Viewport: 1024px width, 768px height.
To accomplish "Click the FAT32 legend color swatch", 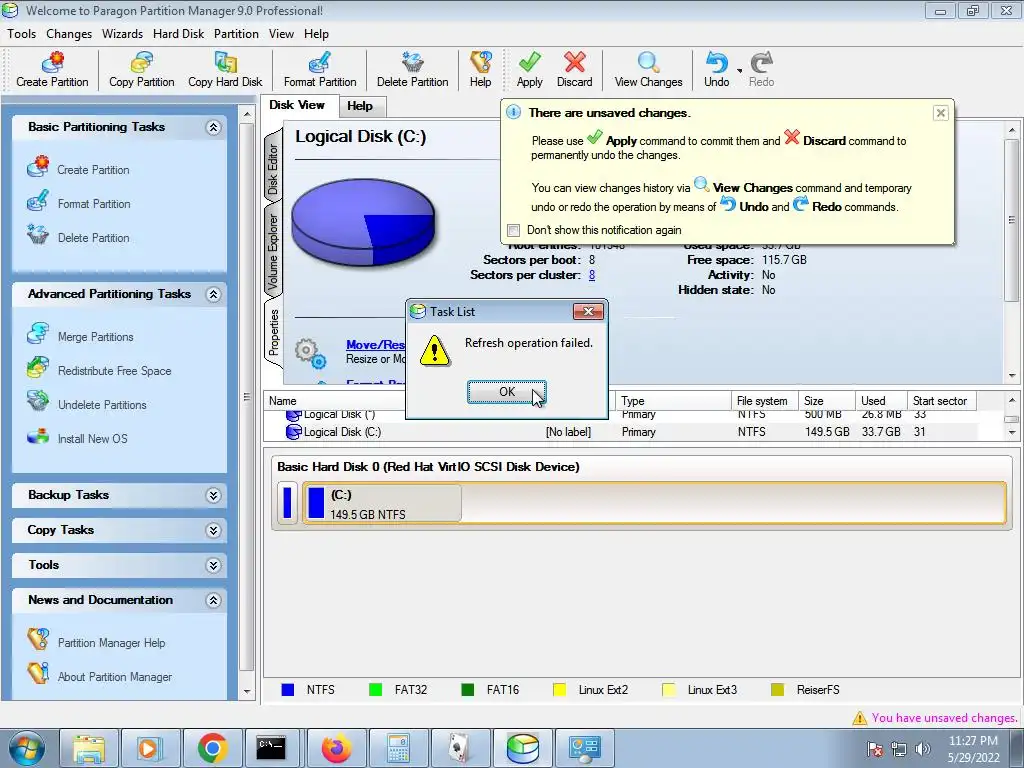I will (x=376, y=690).
